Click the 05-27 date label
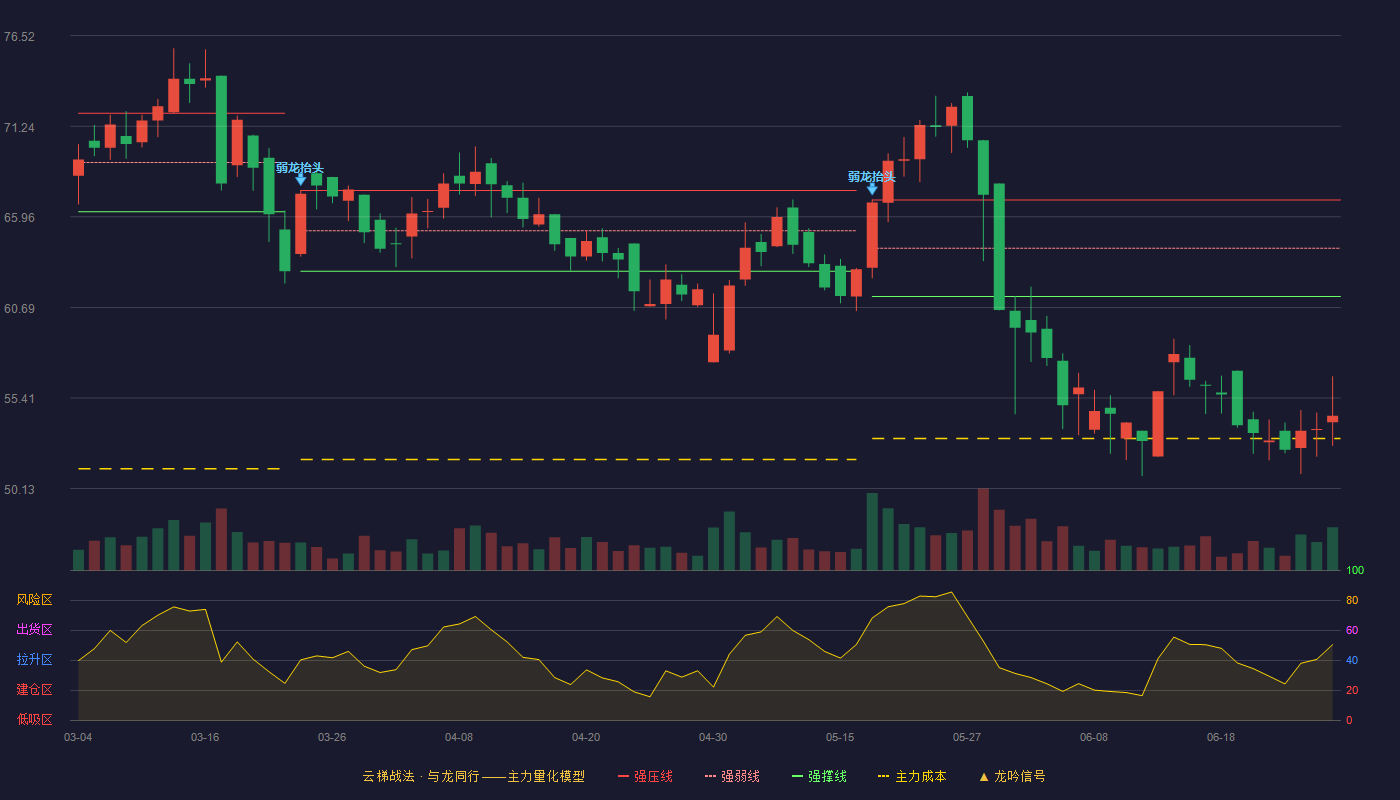Viewport: 1400px width, 800px height. [967, 737]
